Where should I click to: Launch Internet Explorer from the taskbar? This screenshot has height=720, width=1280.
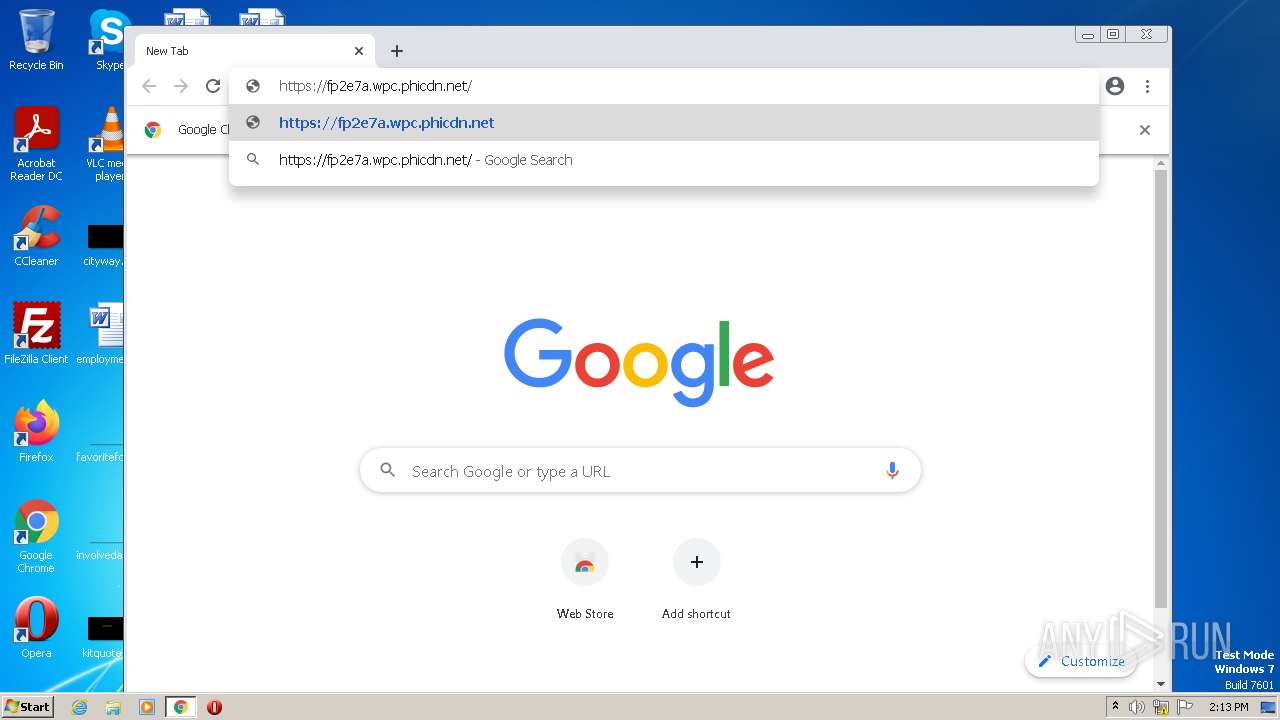[x=80, y=707]
